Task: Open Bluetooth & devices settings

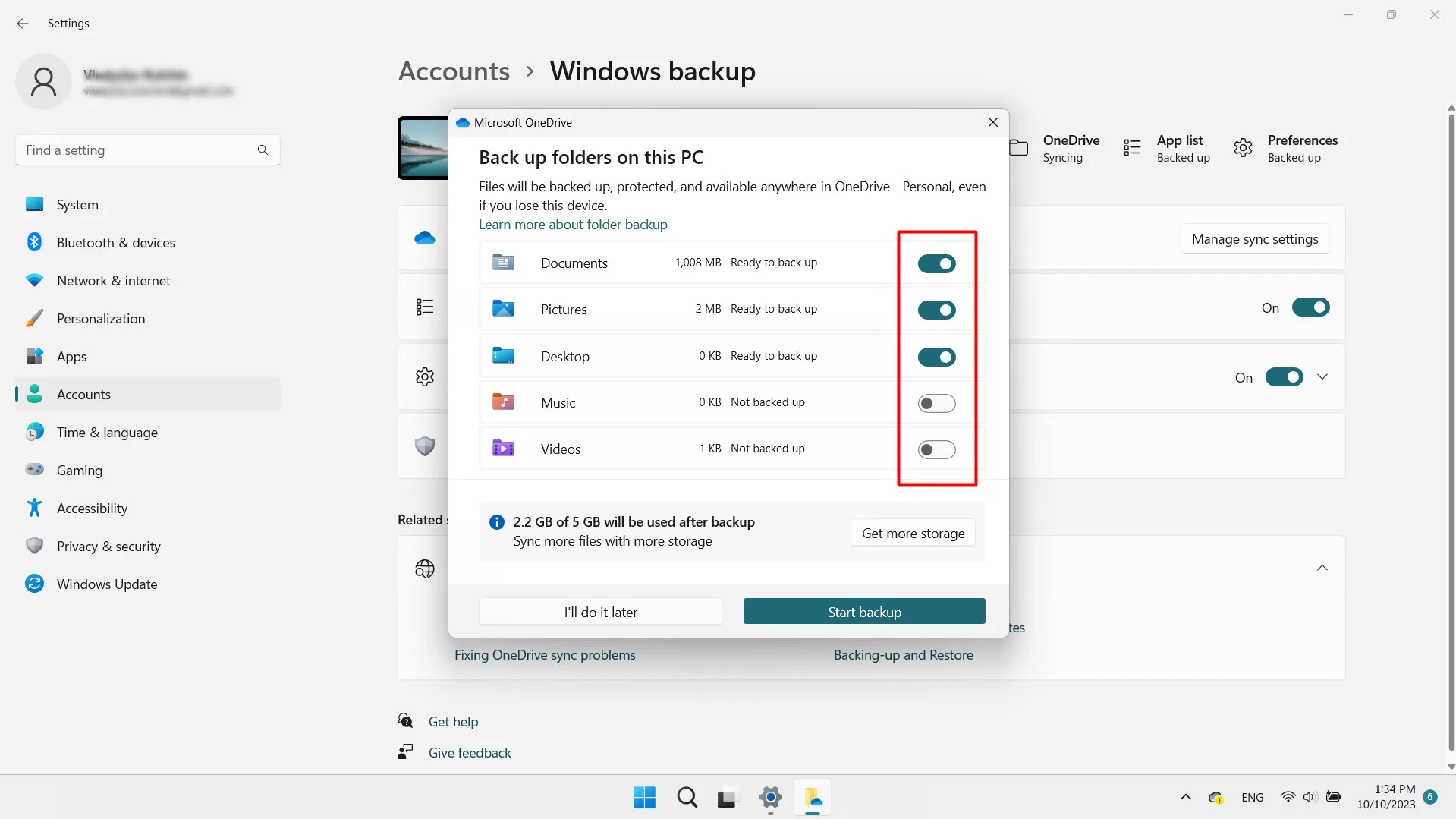Action: 148,243
